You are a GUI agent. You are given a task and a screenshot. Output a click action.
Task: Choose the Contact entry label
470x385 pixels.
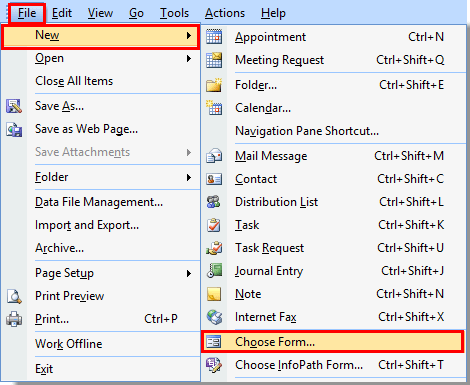pos(256,179)
